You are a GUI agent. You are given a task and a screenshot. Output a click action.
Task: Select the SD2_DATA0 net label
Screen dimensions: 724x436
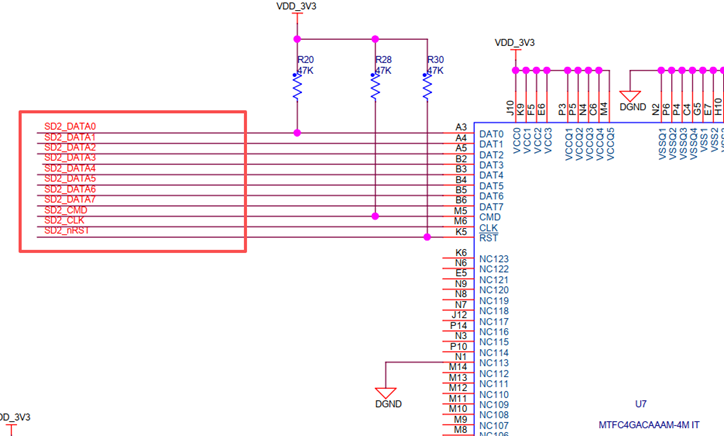pos(70,127)
